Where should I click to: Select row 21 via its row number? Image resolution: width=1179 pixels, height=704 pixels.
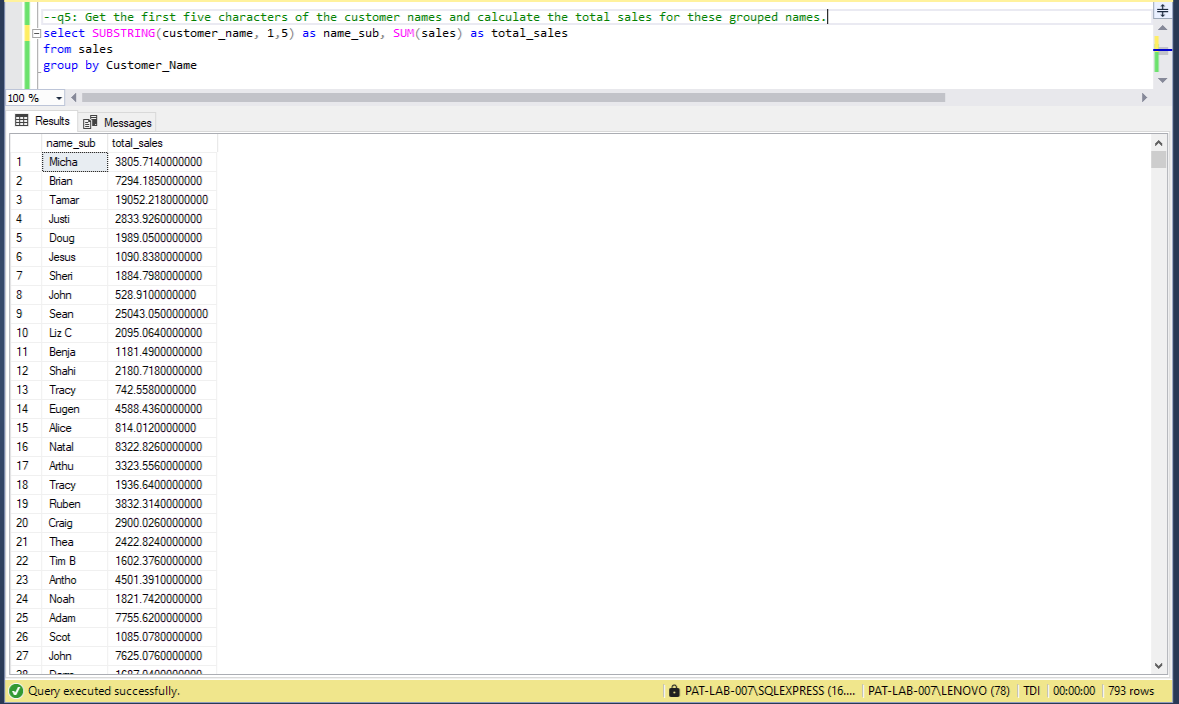pyautogui.click(x=26, y=542)
